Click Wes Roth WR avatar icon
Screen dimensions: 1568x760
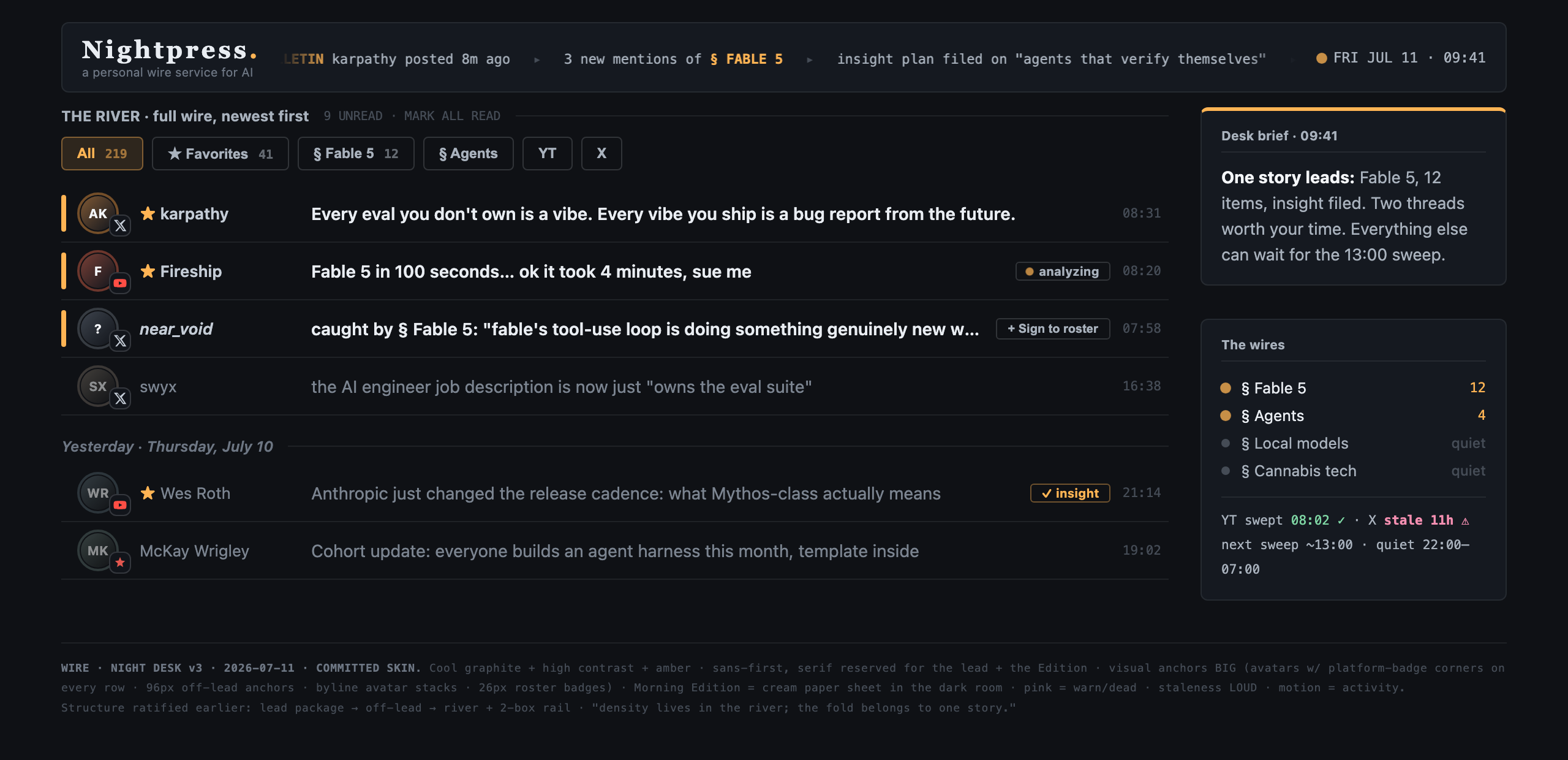pyautogui.click(x=98, y=493)
